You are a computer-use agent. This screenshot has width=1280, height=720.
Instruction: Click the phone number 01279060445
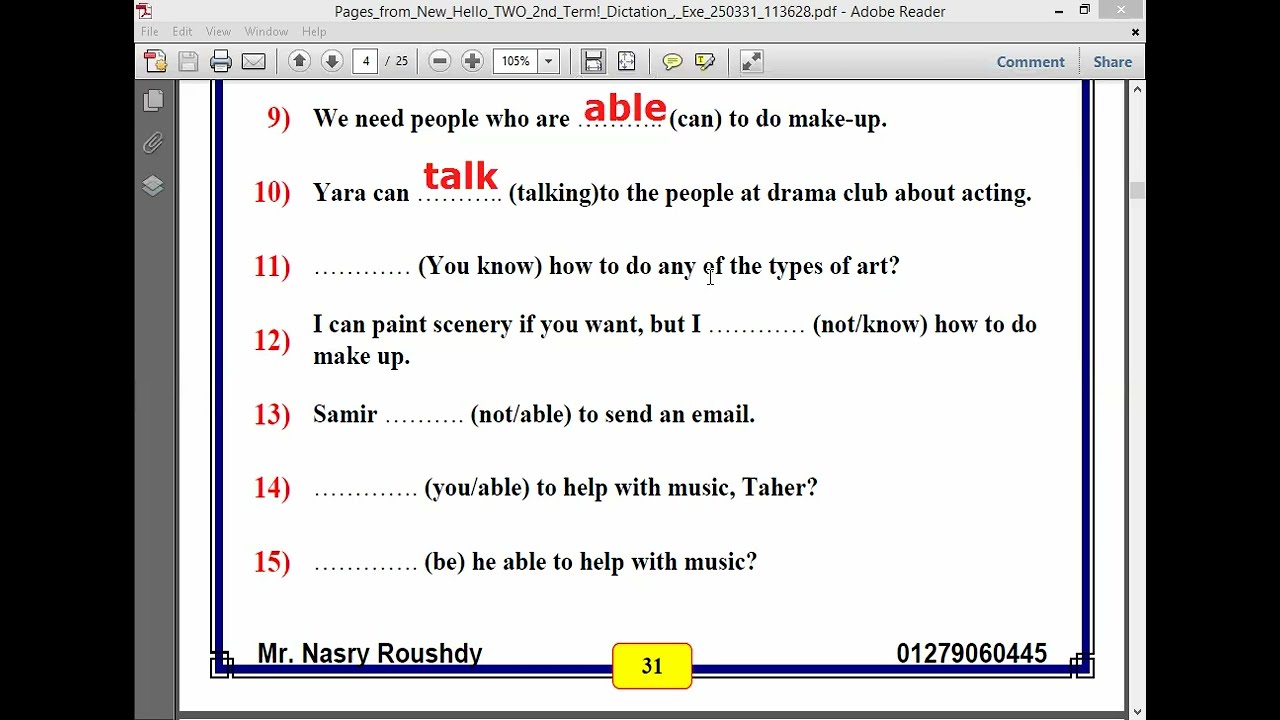[x=971, y=654]
